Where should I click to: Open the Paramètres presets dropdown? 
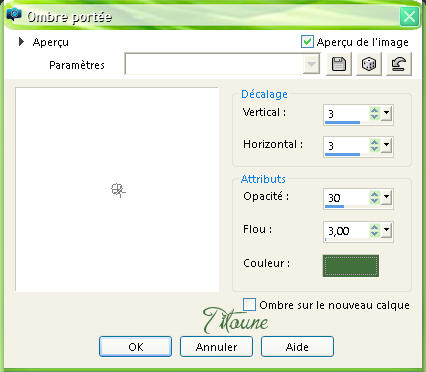[311, 64]
